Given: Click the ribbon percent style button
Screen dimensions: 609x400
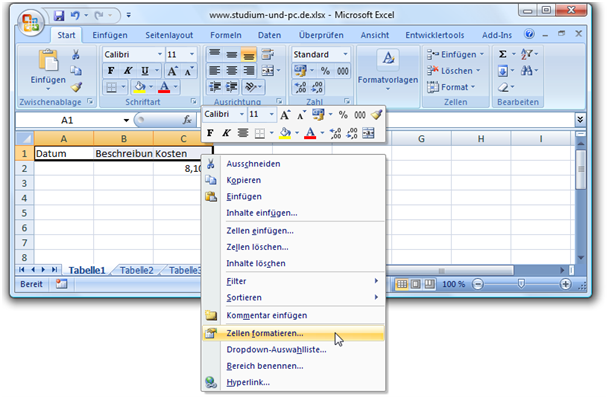Looking at the screenshot, I should (x=325, y=71).
